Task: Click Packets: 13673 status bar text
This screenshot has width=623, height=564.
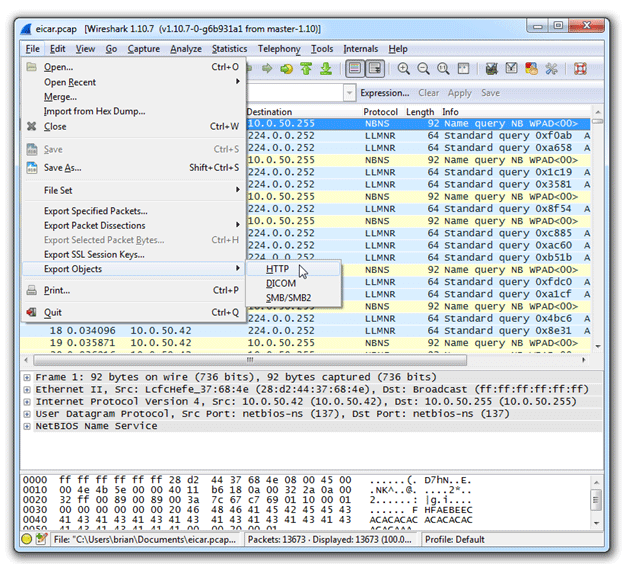Action: click(330, 539)
